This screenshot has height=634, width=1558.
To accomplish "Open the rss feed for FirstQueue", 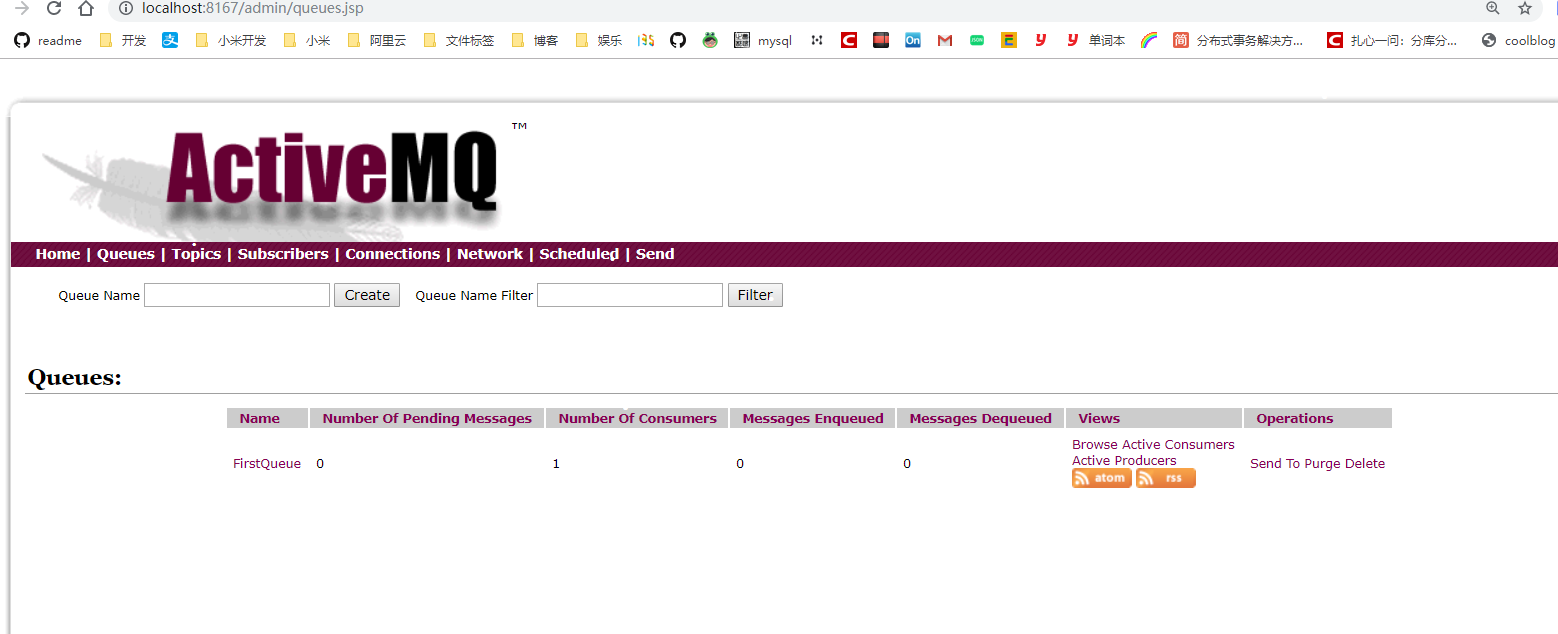I will click(1166, 478).
